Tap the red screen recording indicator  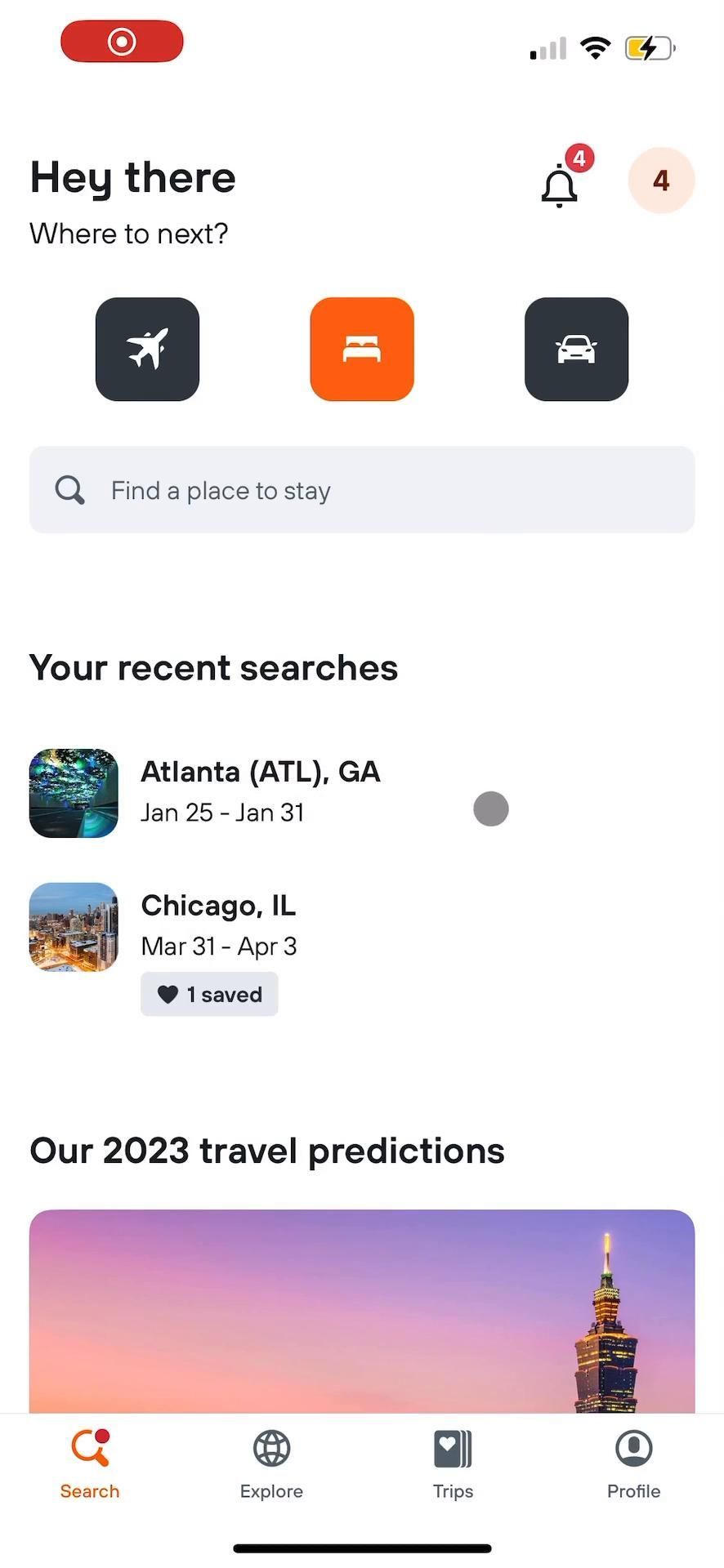point(122,41)
